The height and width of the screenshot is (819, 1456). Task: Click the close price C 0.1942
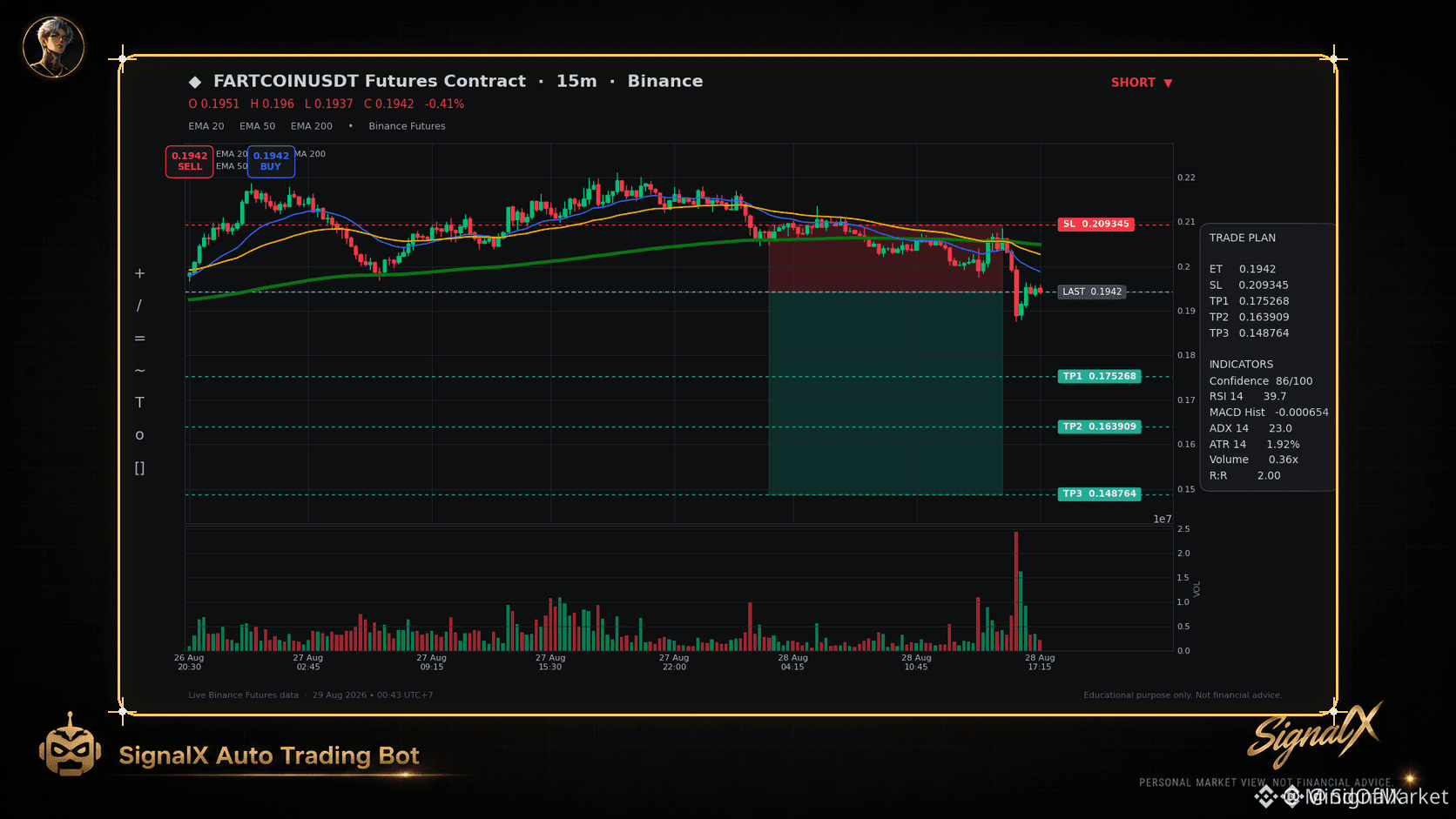pyautogui.click(x=389, y=104)
